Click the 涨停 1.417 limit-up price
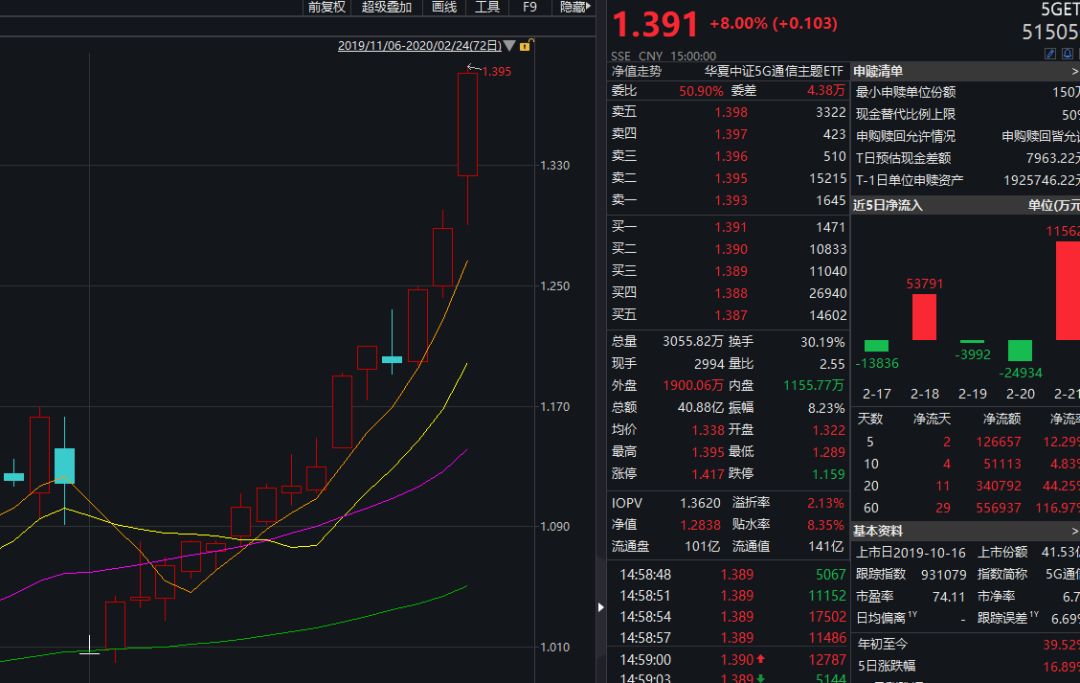The width and height of the screenshot is (1080, 683). point(708,474)
